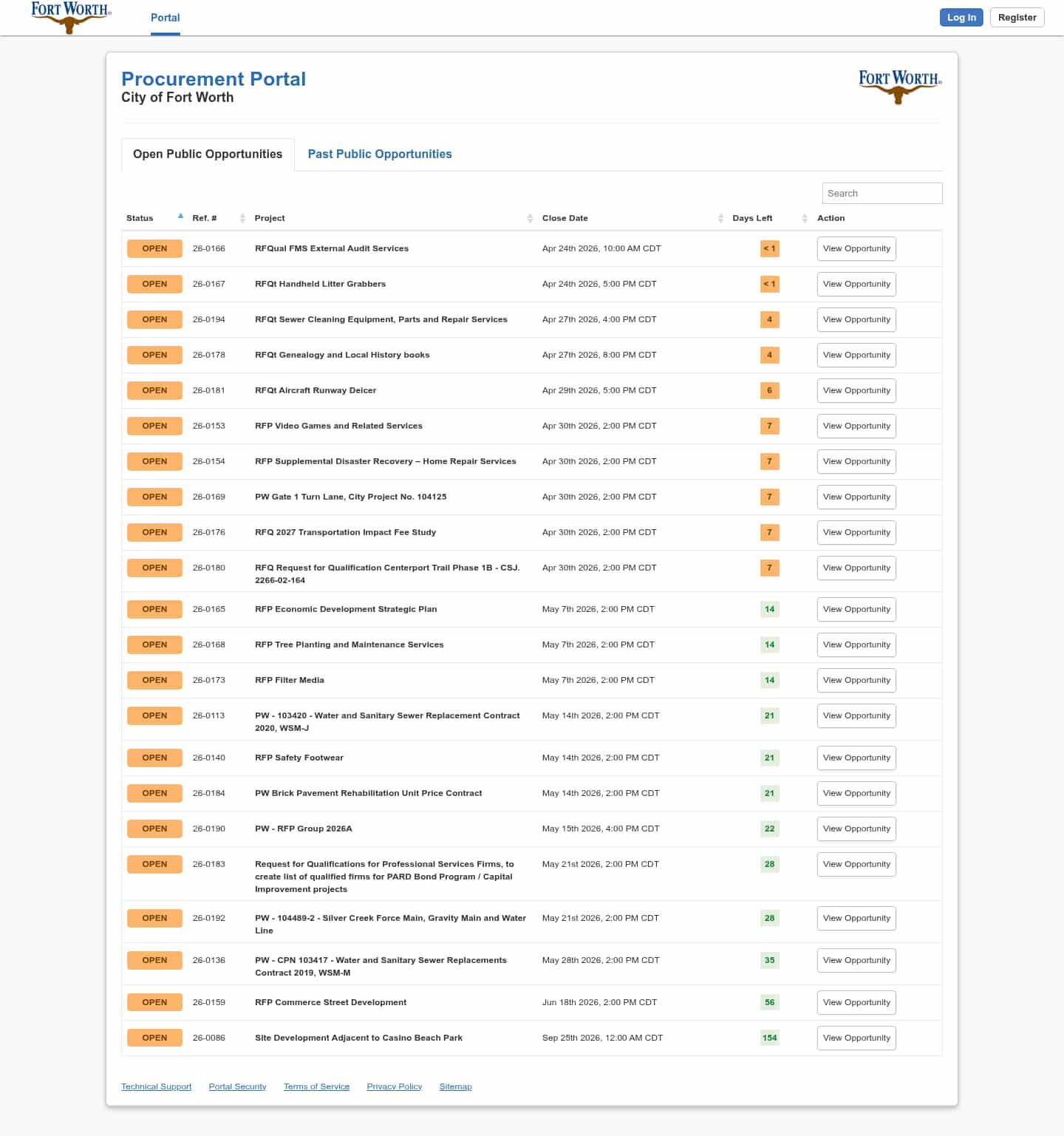Click the Portal navigation item
Viewport: 1064px width, 1136px height.
click(165, 18)
